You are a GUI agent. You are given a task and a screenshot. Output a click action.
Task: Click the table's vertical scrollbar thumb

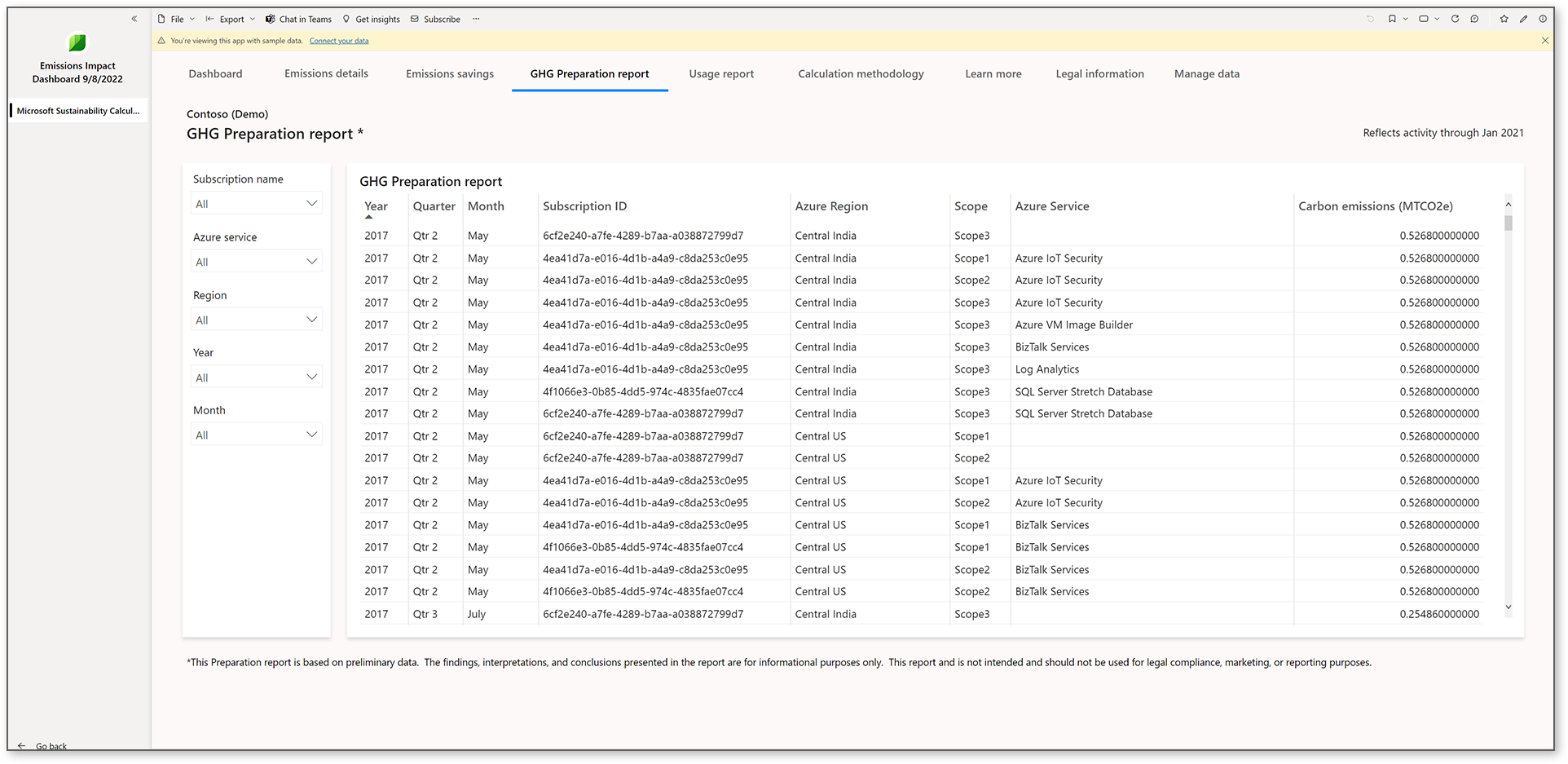[1508, 223]
